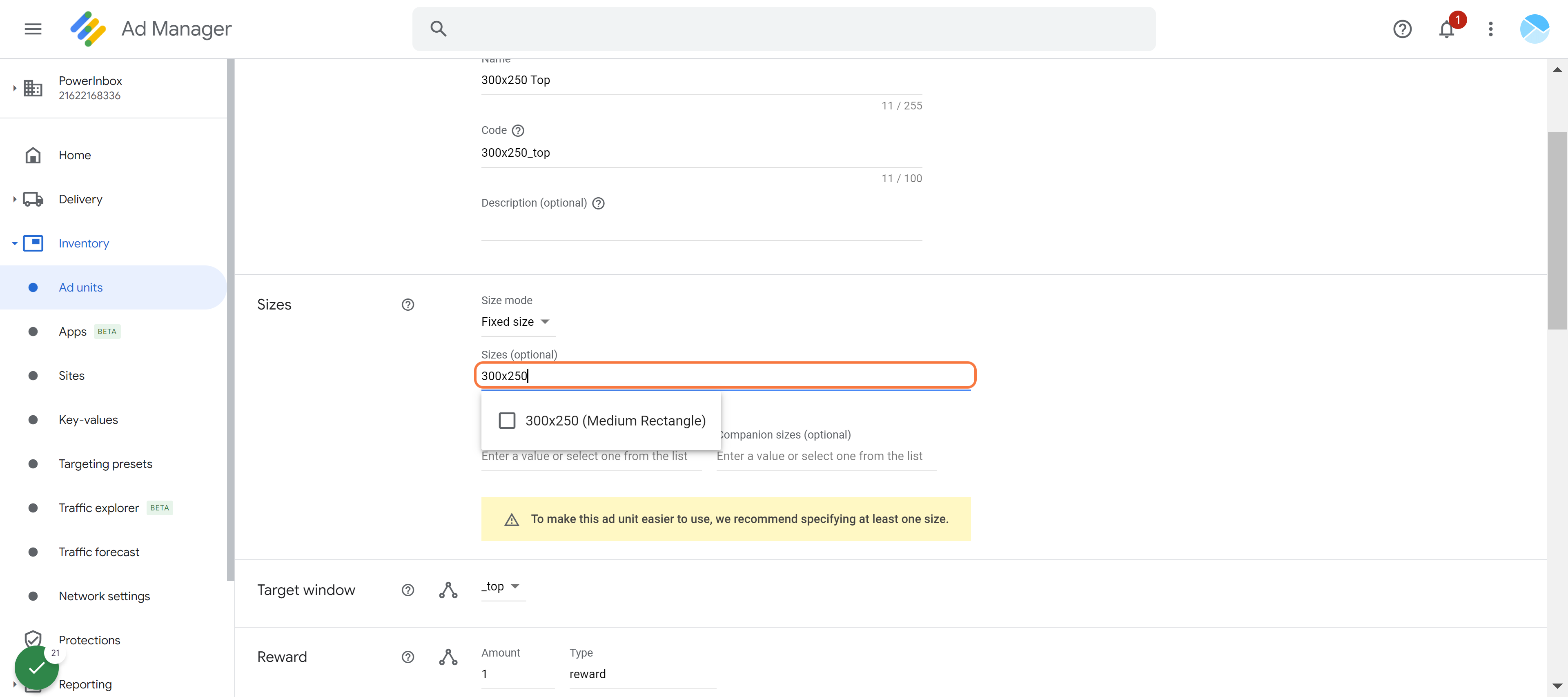This screenshot has height=697, width=1568.
Task: Click the Description input field
Action: (701, 227)
